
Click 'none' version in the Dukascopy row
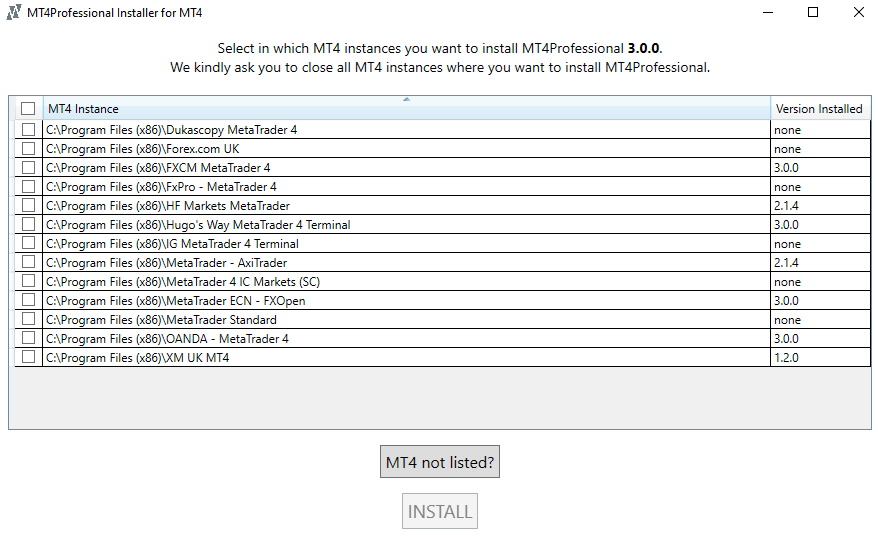pyautogui.click(x=787, y=130)
